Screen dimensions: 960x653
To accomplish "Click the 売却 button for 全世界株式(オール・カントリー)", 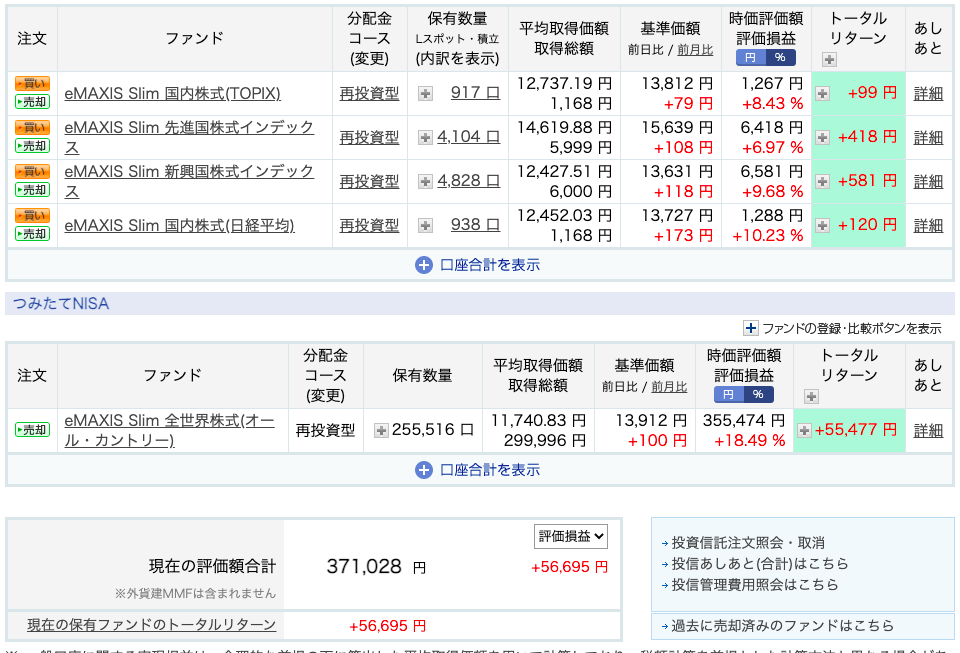I will click(32, 430).
